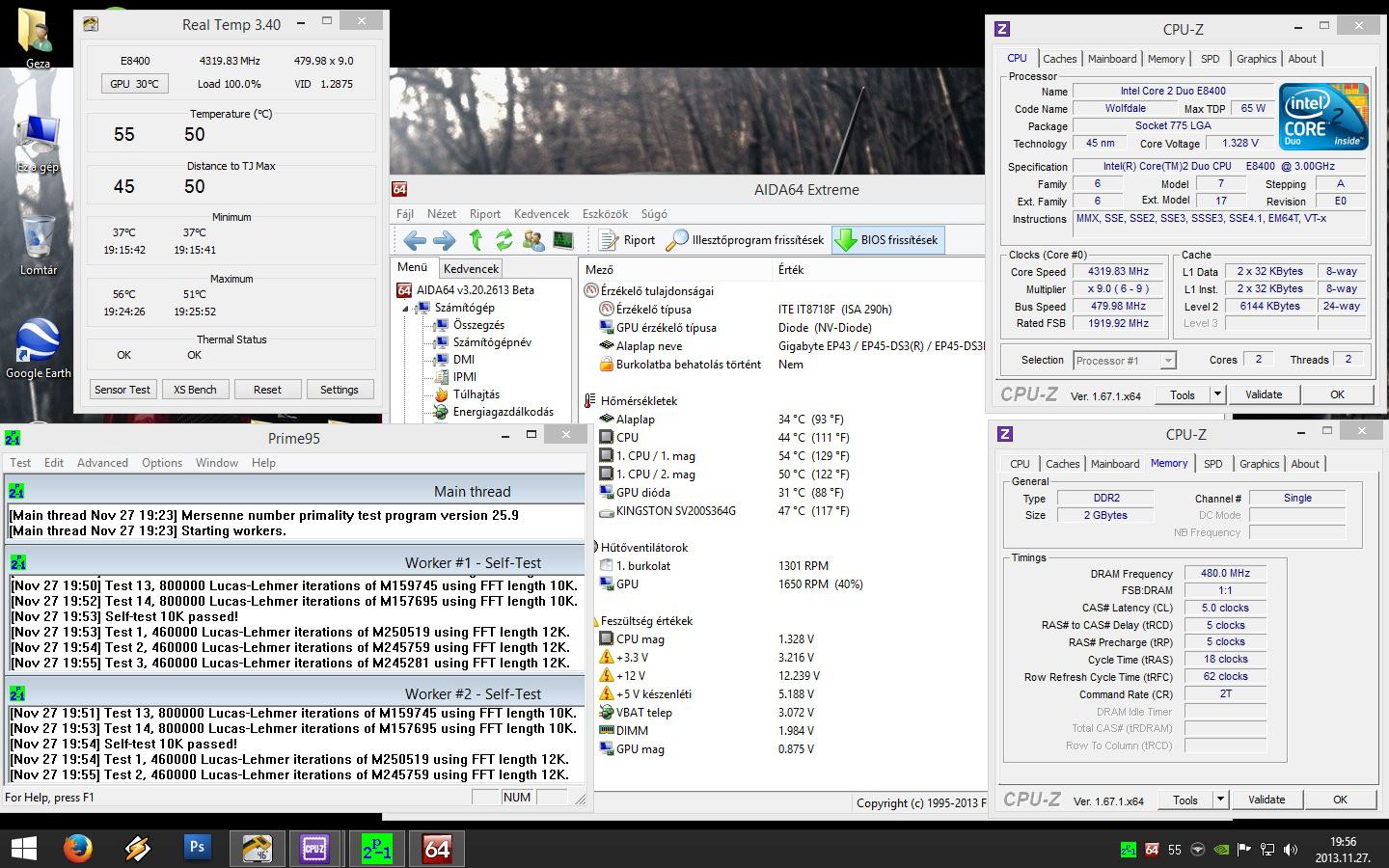The width and height of the screenshot is (1389, 868).
Task: Click the AIDA64 forward arrow icon
Action: pos(445,240)
